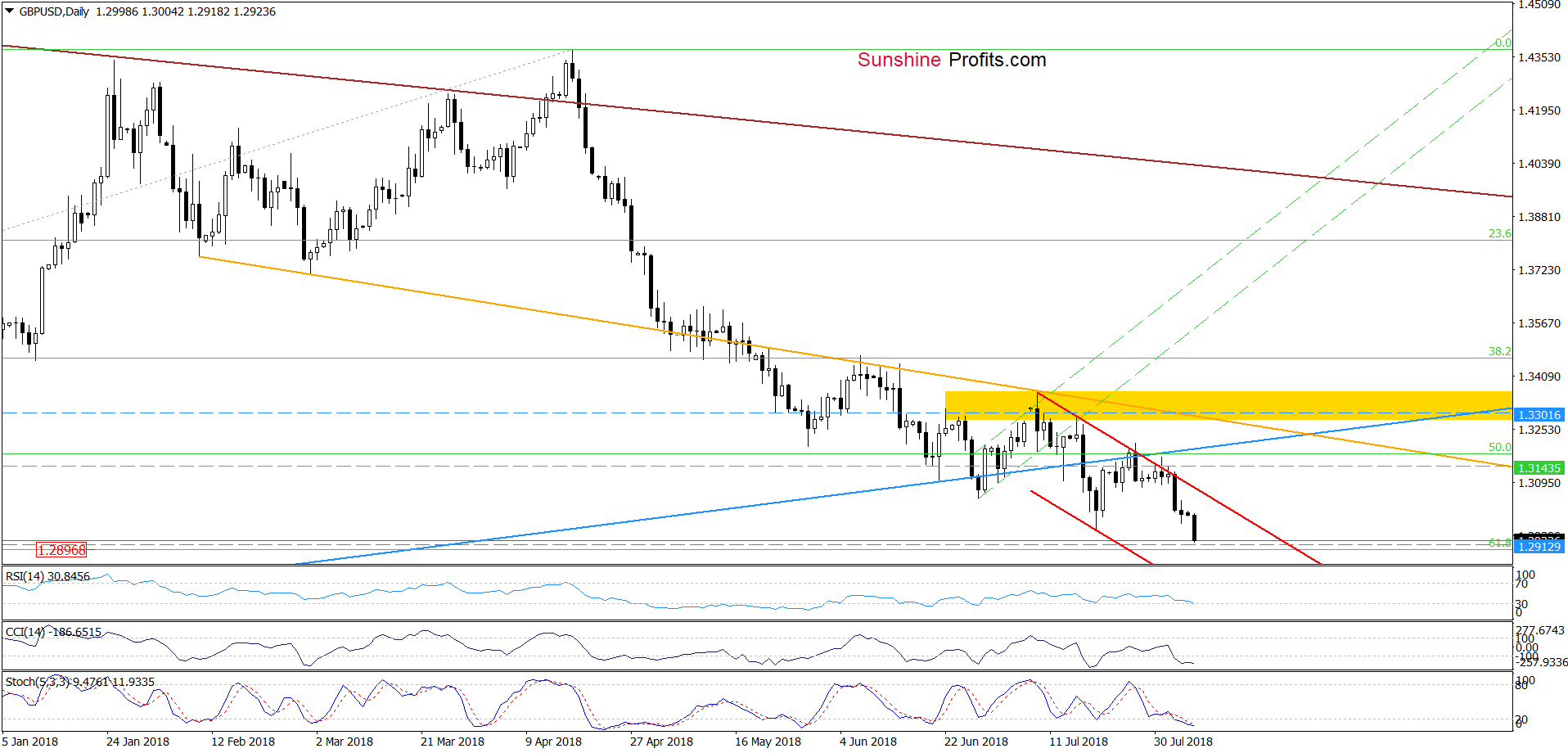Click the blue 1.33016 price tag
The width and height of the screenshot is (1568, 753).
point(1539,415)
